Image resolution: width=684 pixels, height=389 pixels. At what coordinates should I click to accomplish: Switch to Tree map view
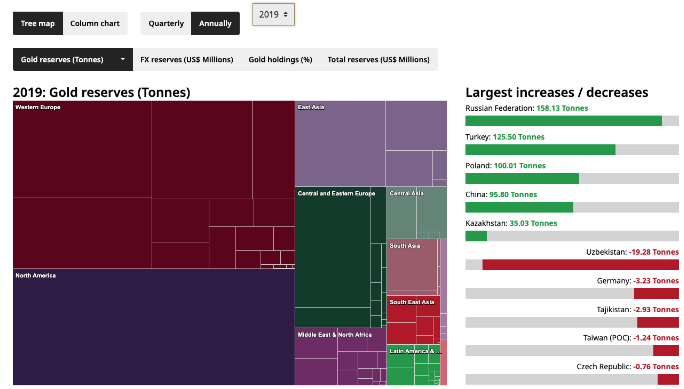pyautogui.click(x=38, y=24)
